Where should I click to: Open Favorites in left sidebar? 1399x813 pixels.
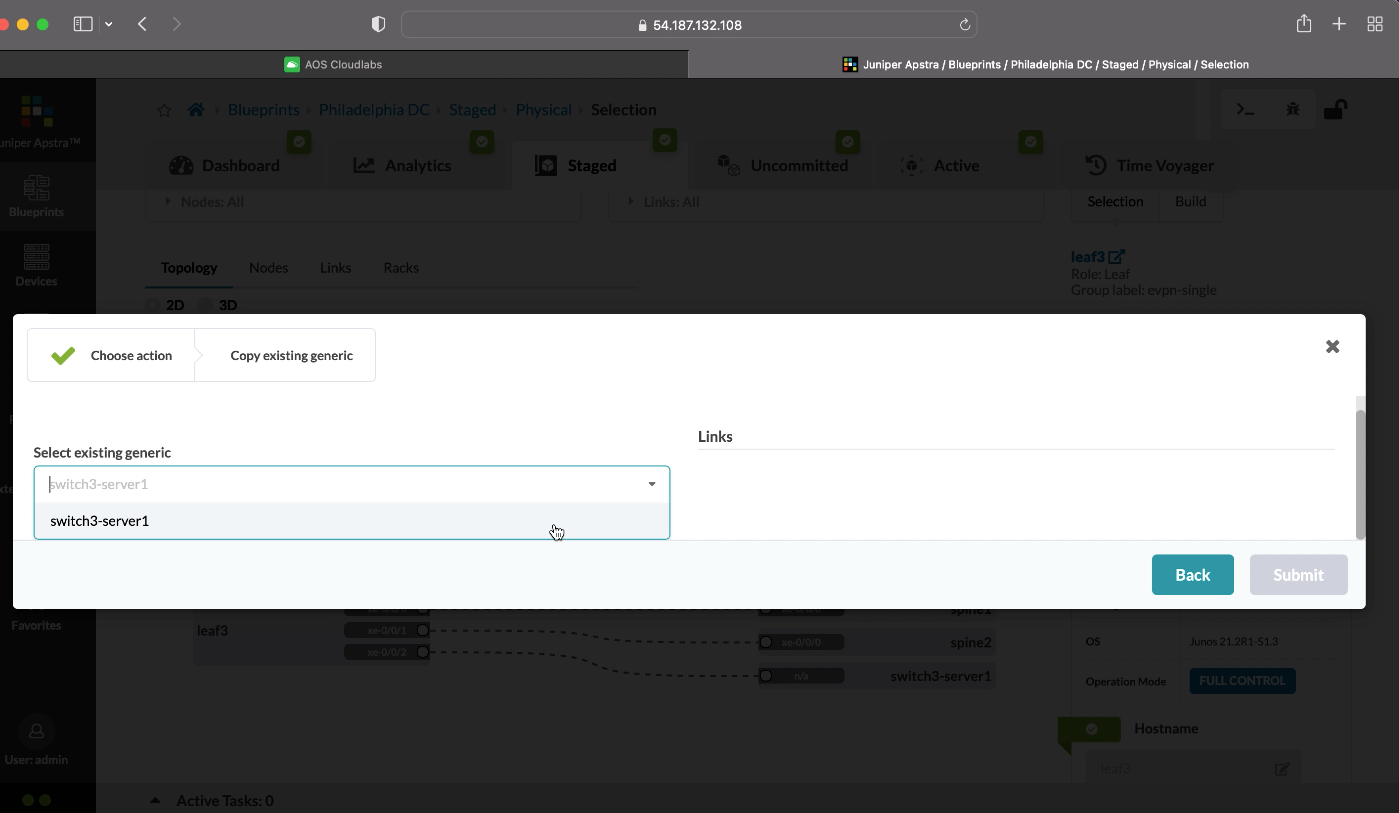click(36, 625)
